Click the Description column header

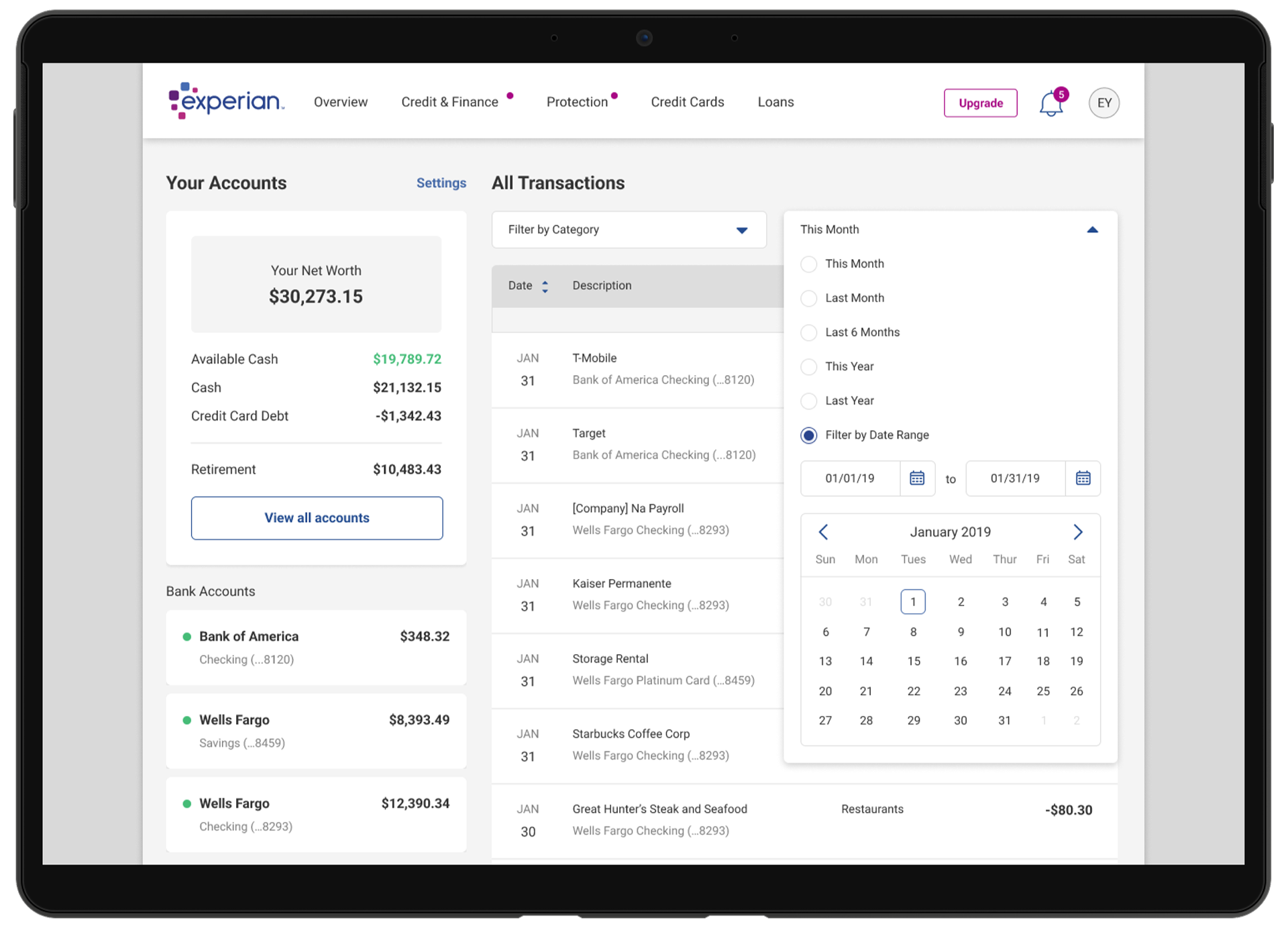click(602, 286)
